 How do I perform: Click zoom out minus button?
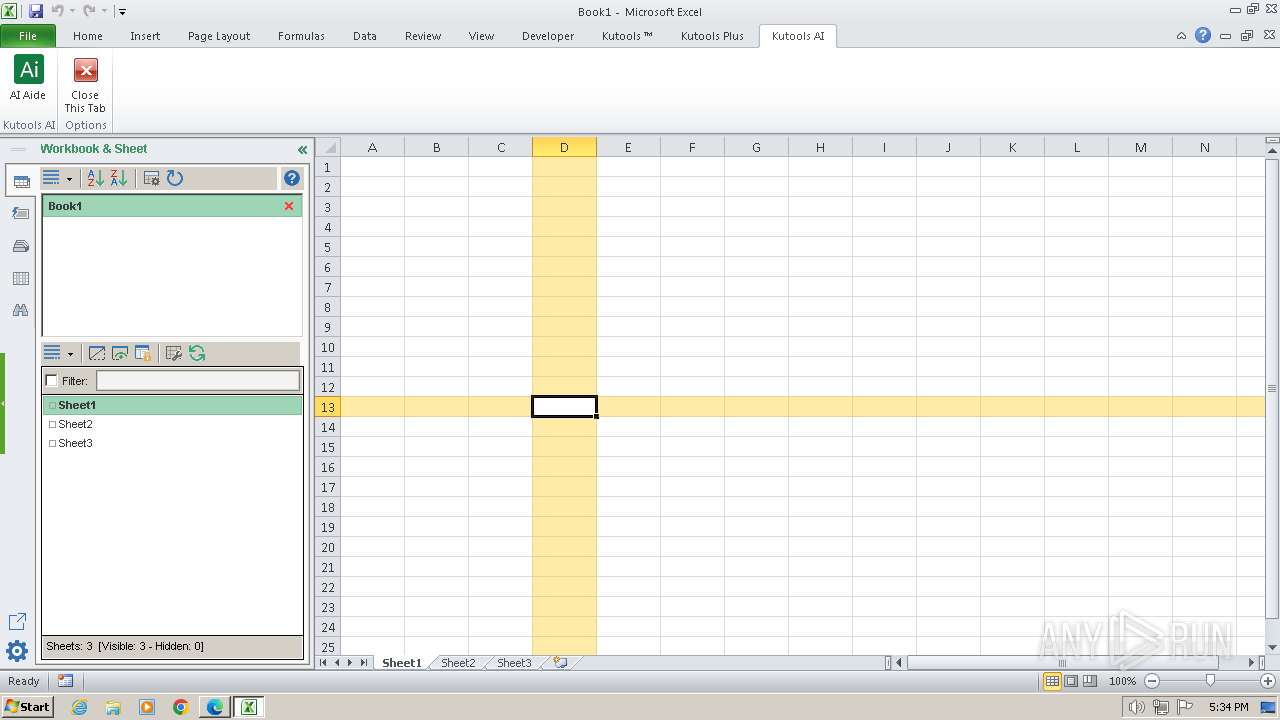(x=1152, y=681)
